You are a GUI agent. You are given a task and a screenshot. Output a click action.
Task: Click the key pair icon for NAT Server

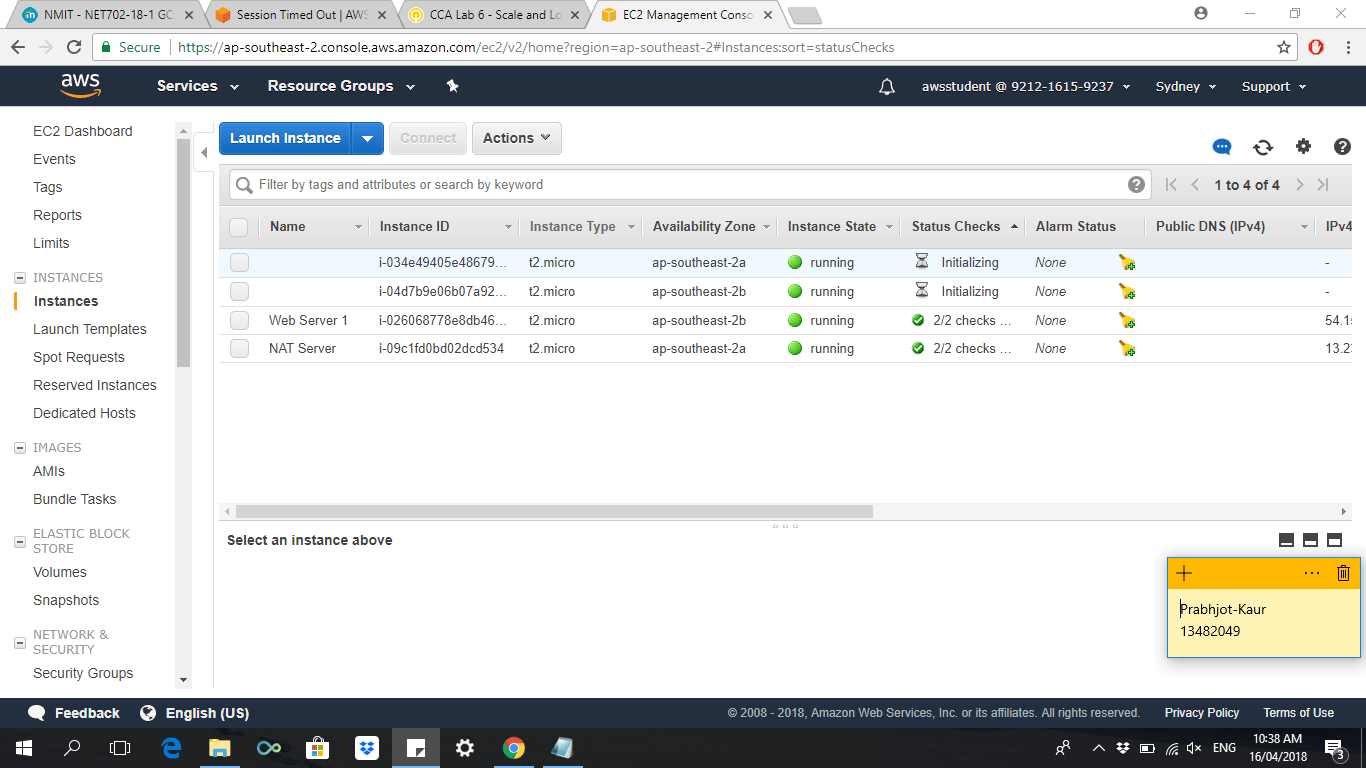[1127, 349]
